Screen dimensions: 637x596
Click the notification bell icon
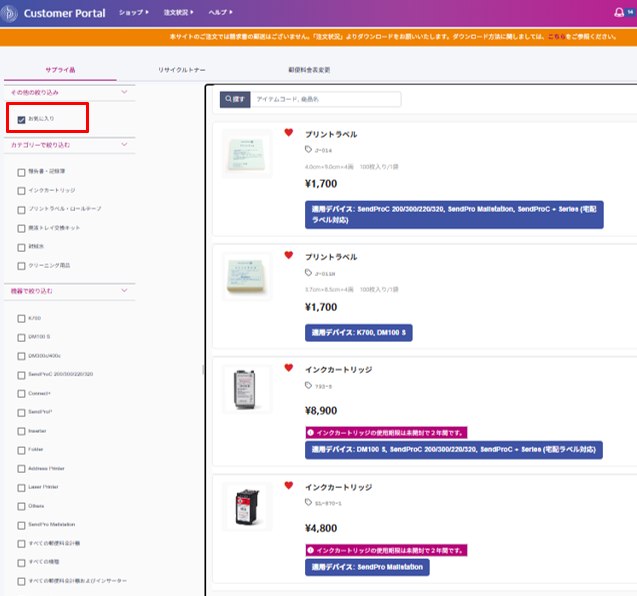click(x=618, y=12)
